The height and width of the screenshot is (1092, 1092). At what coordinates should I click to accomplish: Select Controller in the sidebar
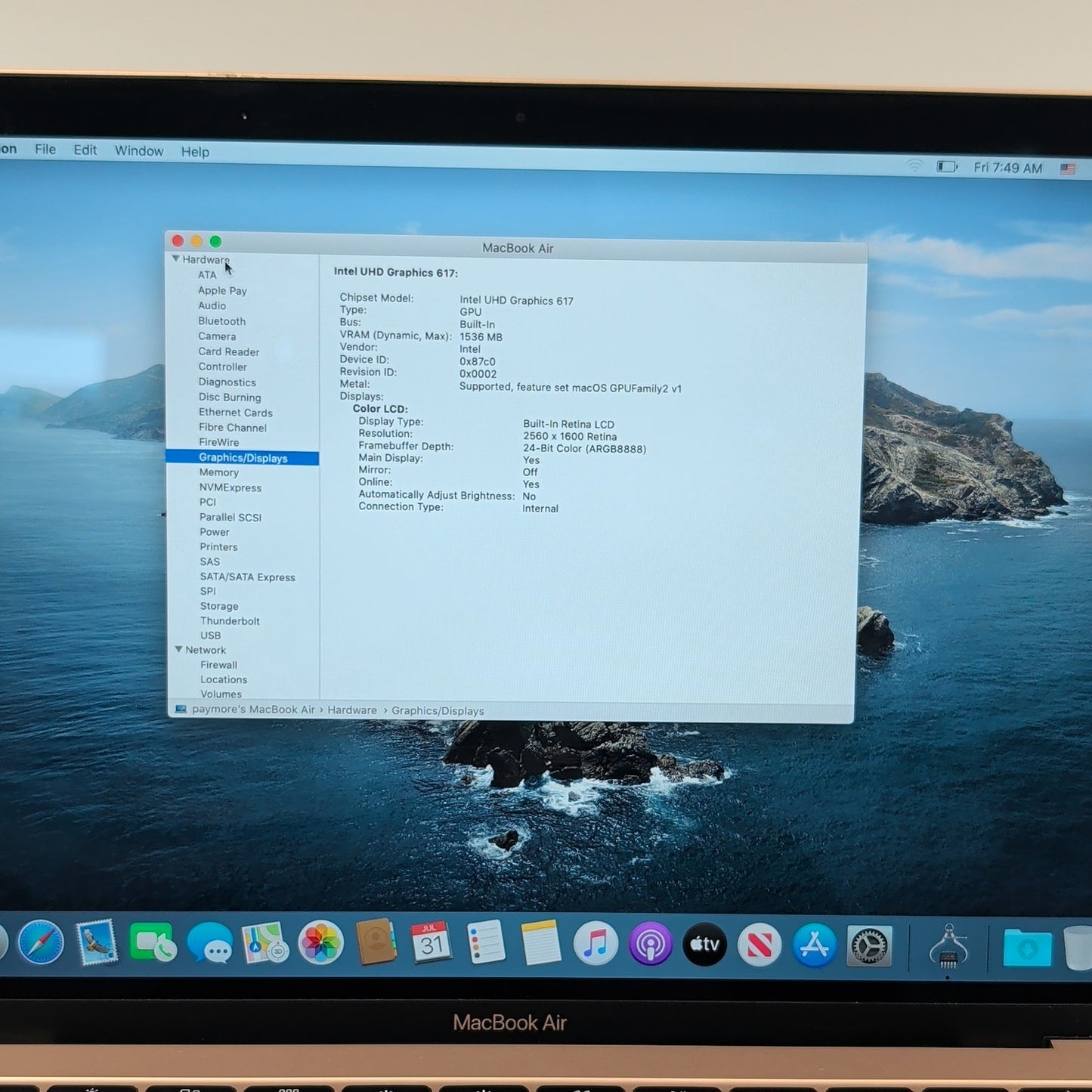point(222,367)
